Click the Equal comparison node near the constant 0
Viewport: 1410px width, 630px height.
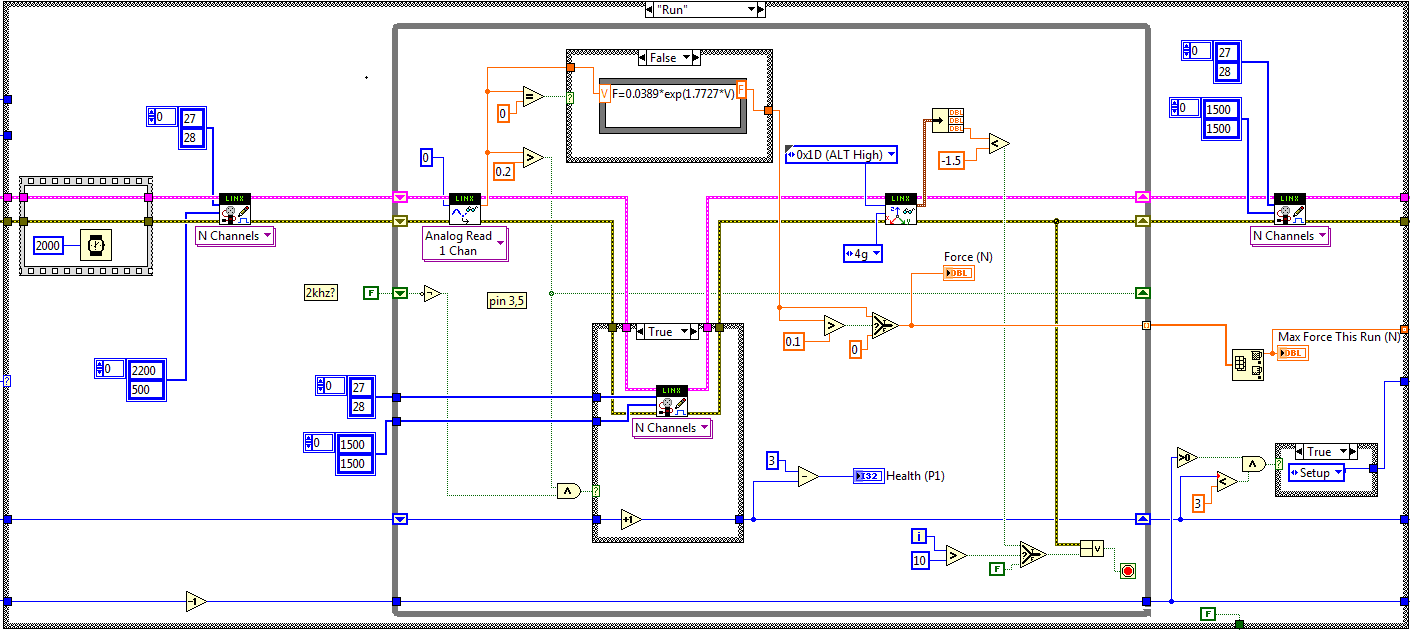click(532, 96)
